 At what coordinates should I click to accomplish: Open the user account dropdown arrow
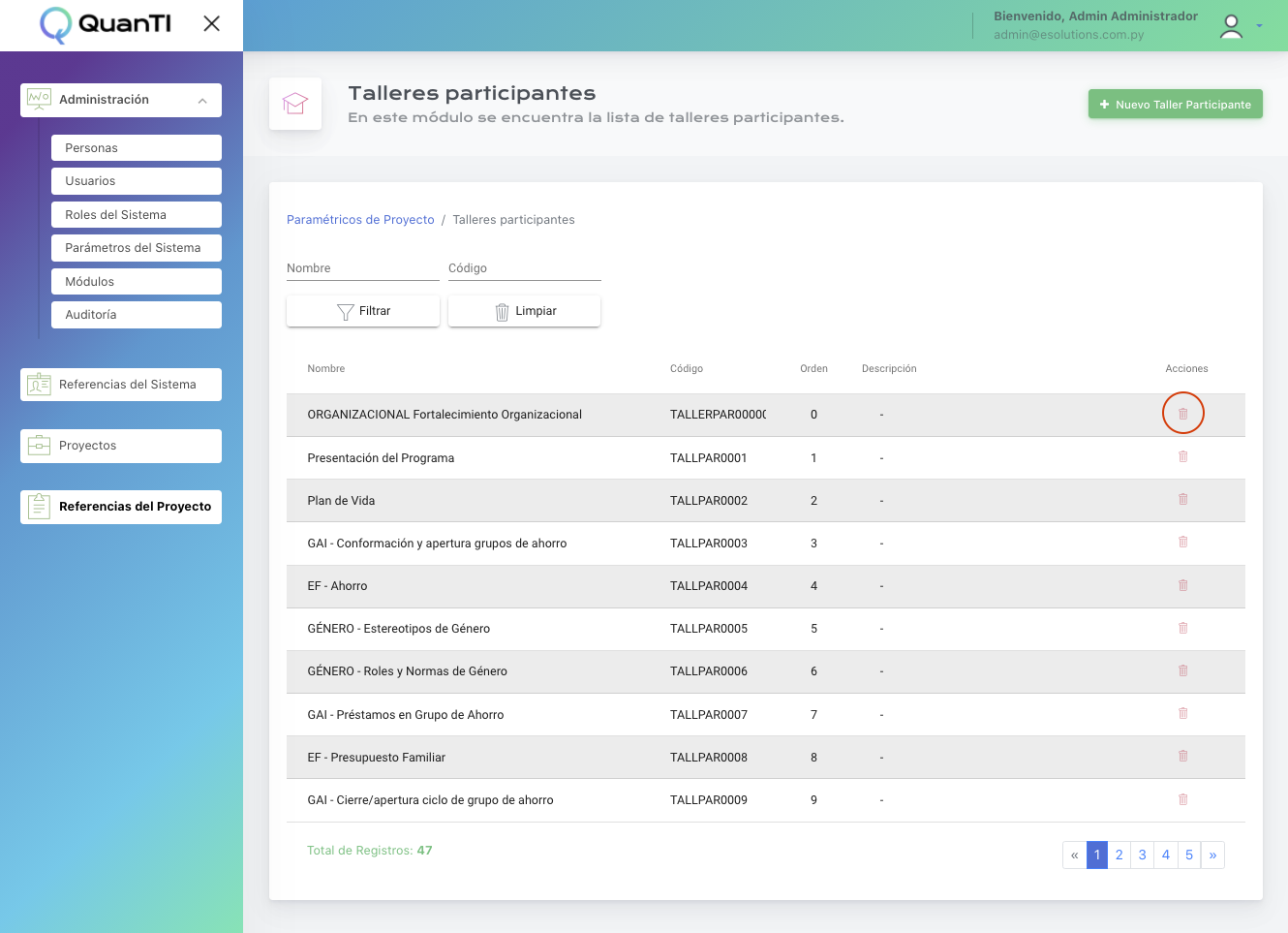(1259, 26)
